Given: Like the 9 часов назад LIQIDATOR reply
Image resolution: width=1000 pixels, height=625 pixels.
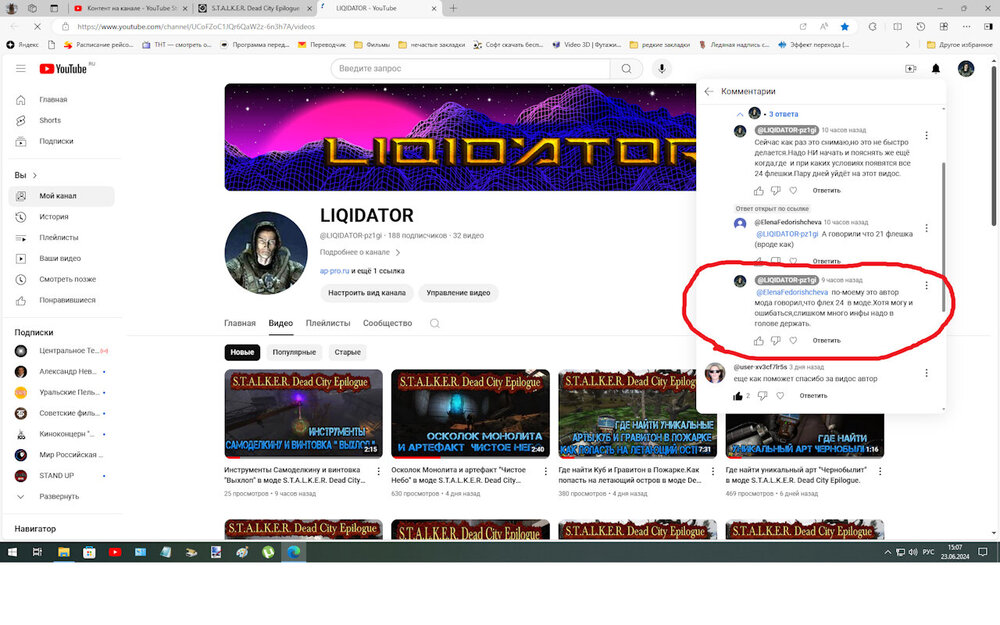Looking at the screenshot, I should click(x=758, y=341).
